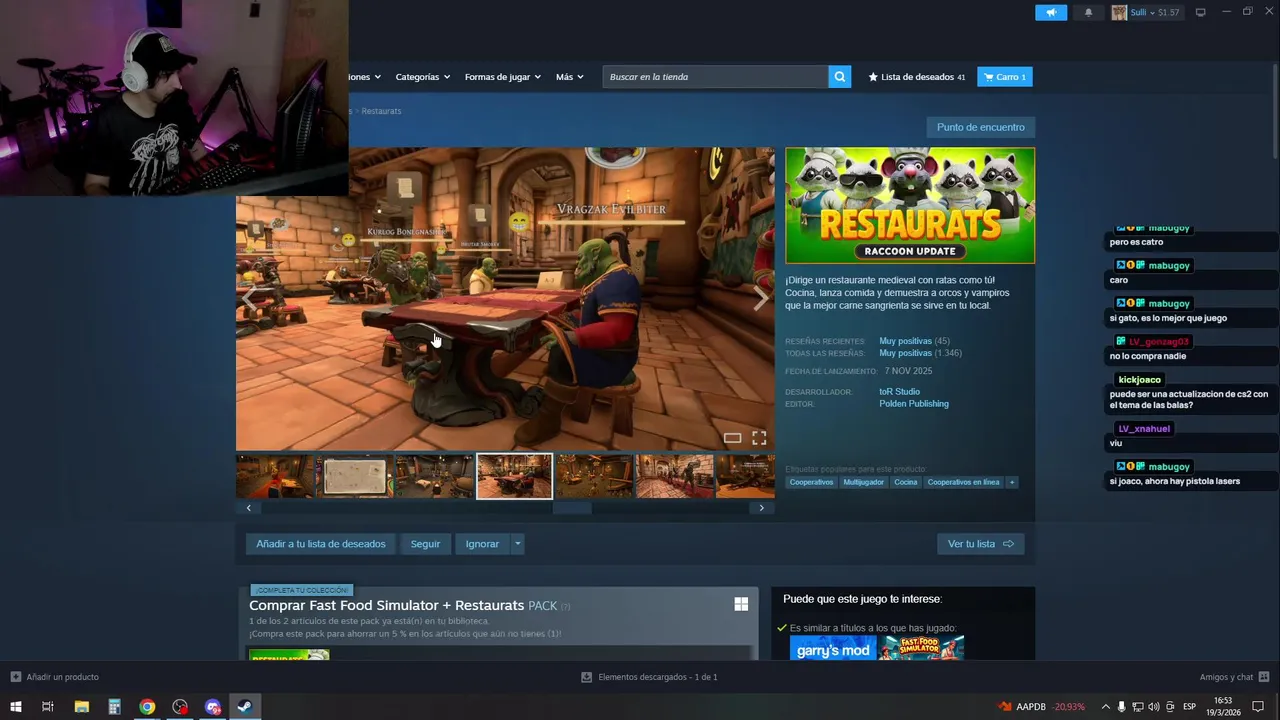Image resolution: width=1280 pixels, height=720 pixels.
Task: Click the Cooperativos en línea tag
Action: 963,482
